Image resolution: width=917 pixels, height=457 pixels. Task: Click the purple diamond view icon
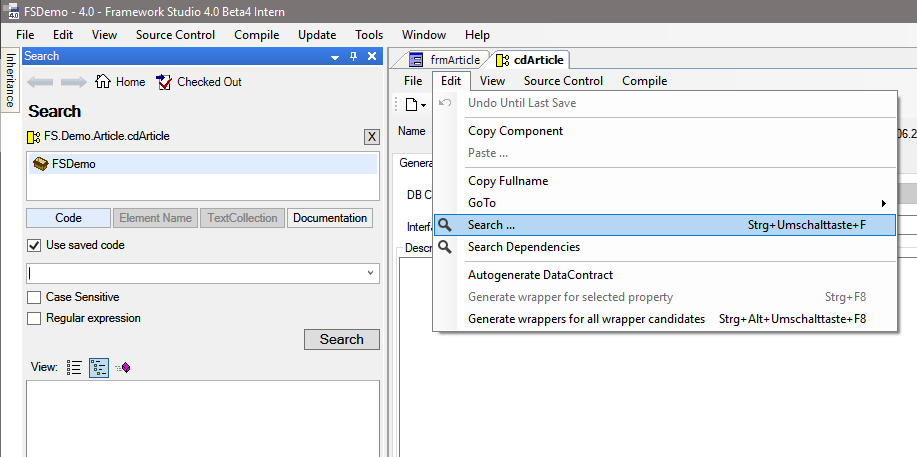click(x=123, y=367)
